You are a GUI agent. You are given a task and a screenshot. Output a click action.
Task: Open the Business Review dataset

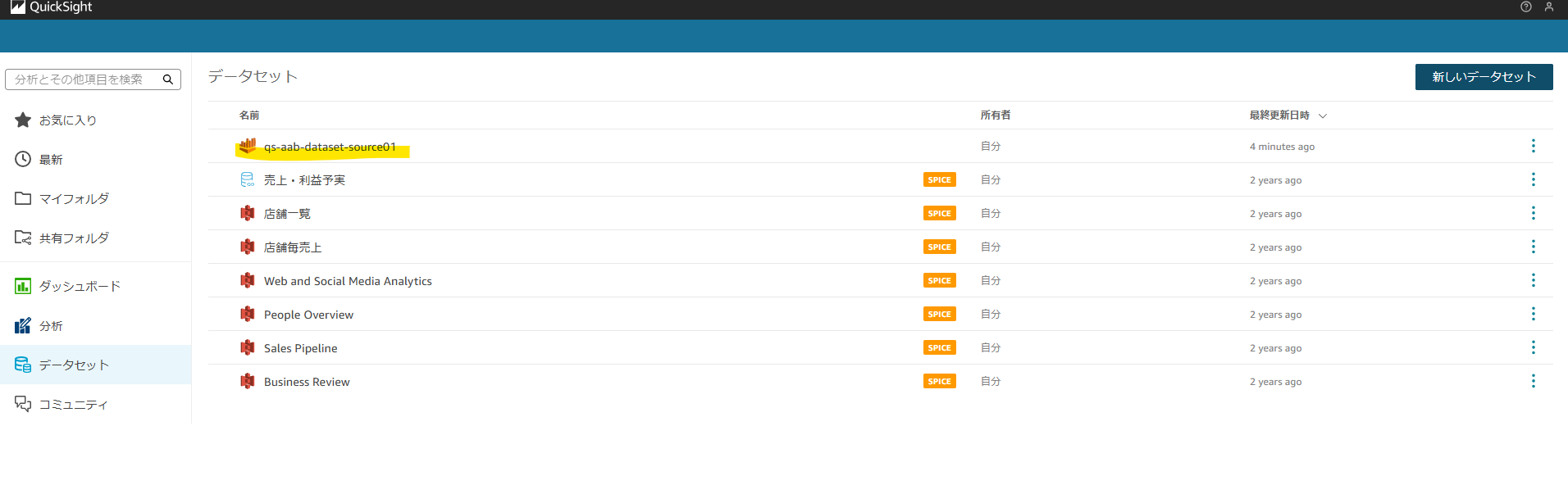pyautogui.click(x=307, y=382)
